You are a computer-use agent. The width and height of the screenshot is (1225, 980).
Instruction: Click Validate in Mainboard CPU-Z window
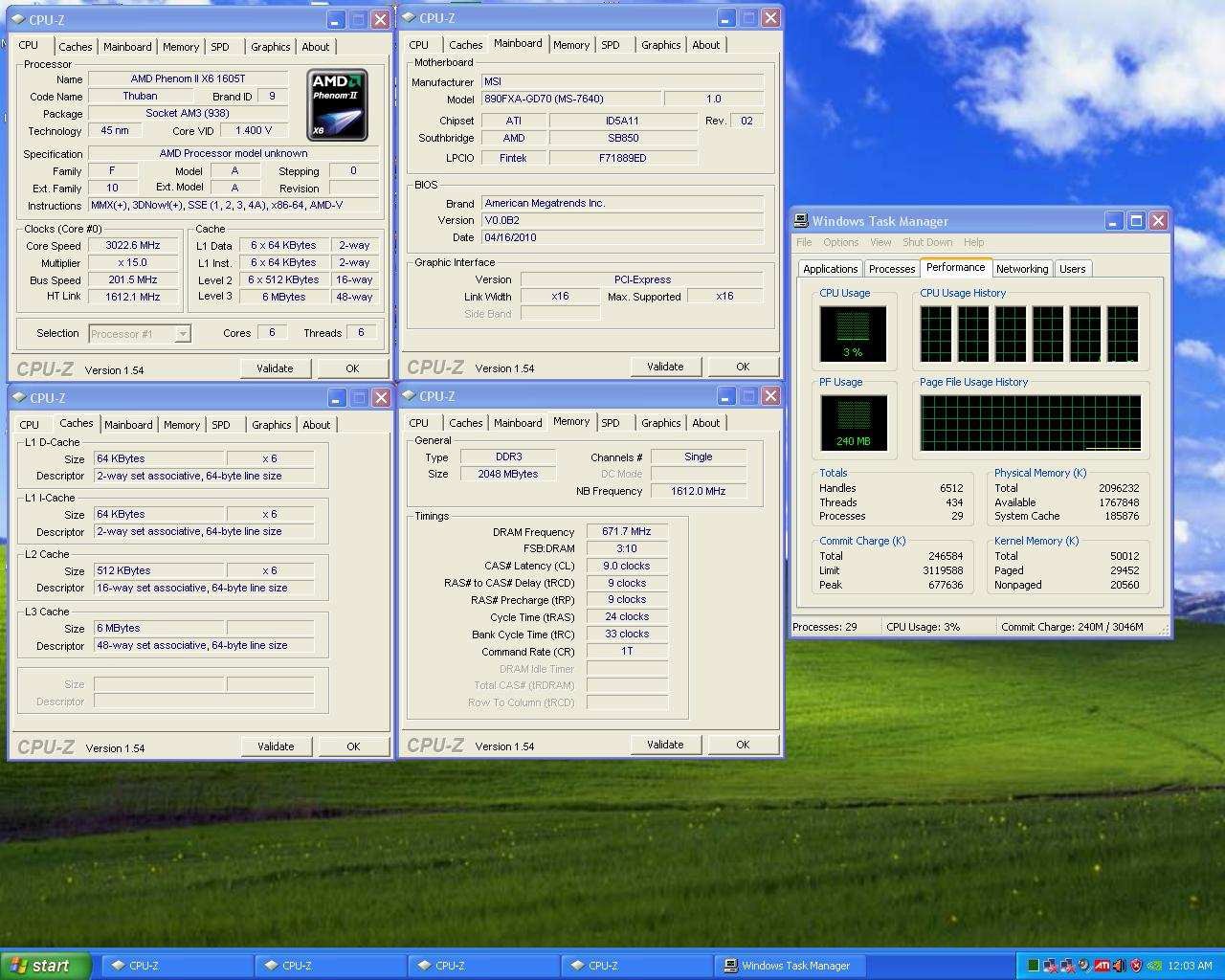tap(665, 367)
